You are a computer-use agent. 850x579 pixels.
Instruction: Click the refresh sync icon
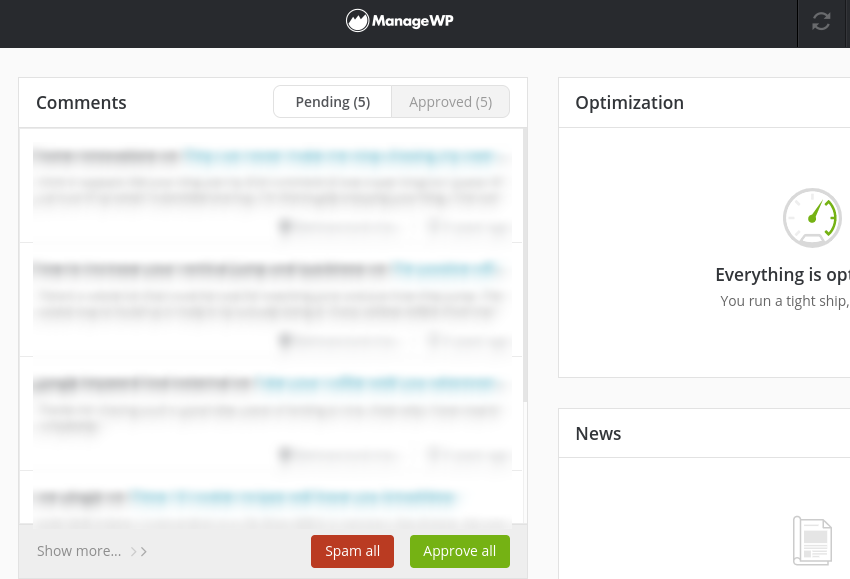(821, 21)
